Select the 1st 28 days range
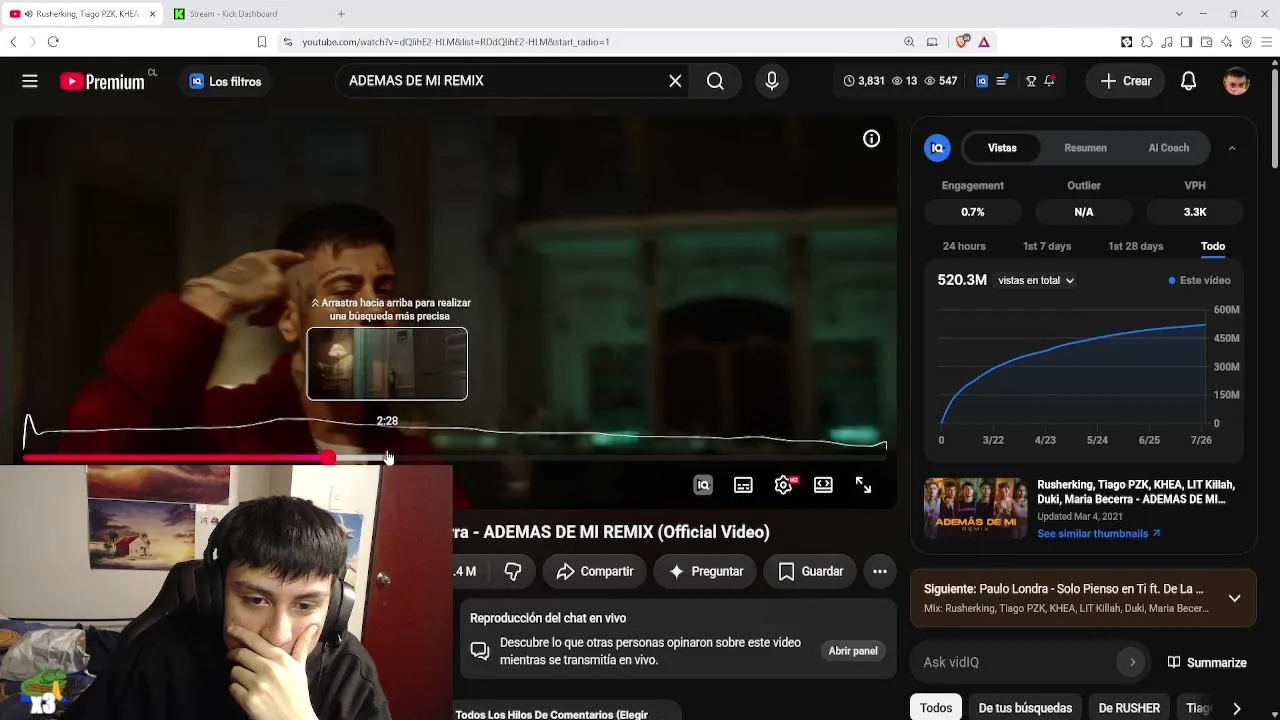 click(x=1135, y=246)
